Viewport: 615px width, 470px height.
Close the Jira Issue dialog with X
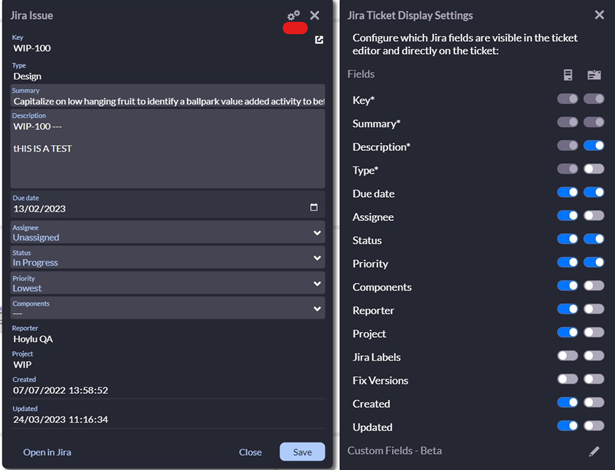point(315,15)
